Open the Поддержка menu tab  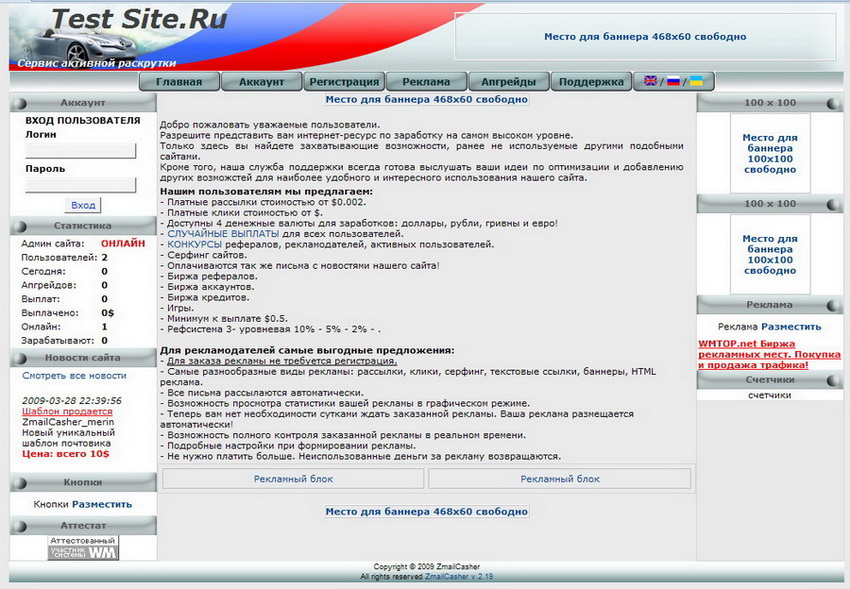pyautogui.click(x=591, y=82)
